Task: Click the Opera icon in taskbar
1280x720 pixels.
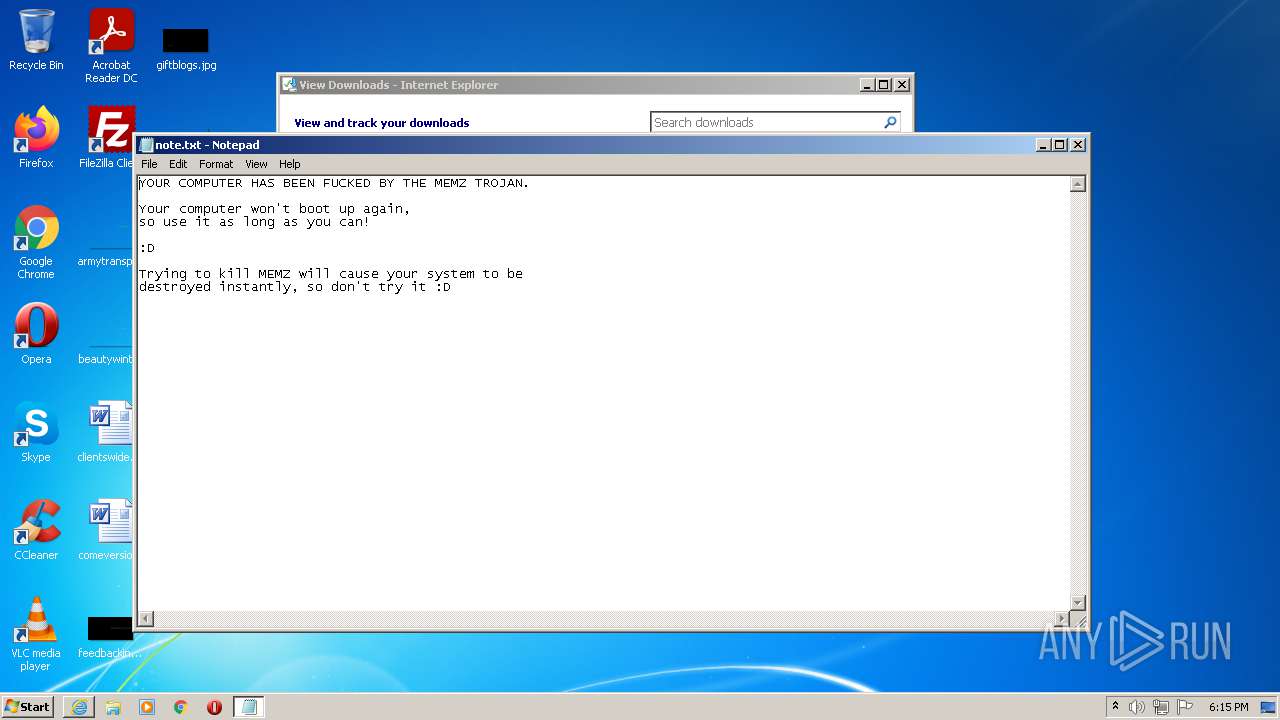Action: [x=214, y=707]
